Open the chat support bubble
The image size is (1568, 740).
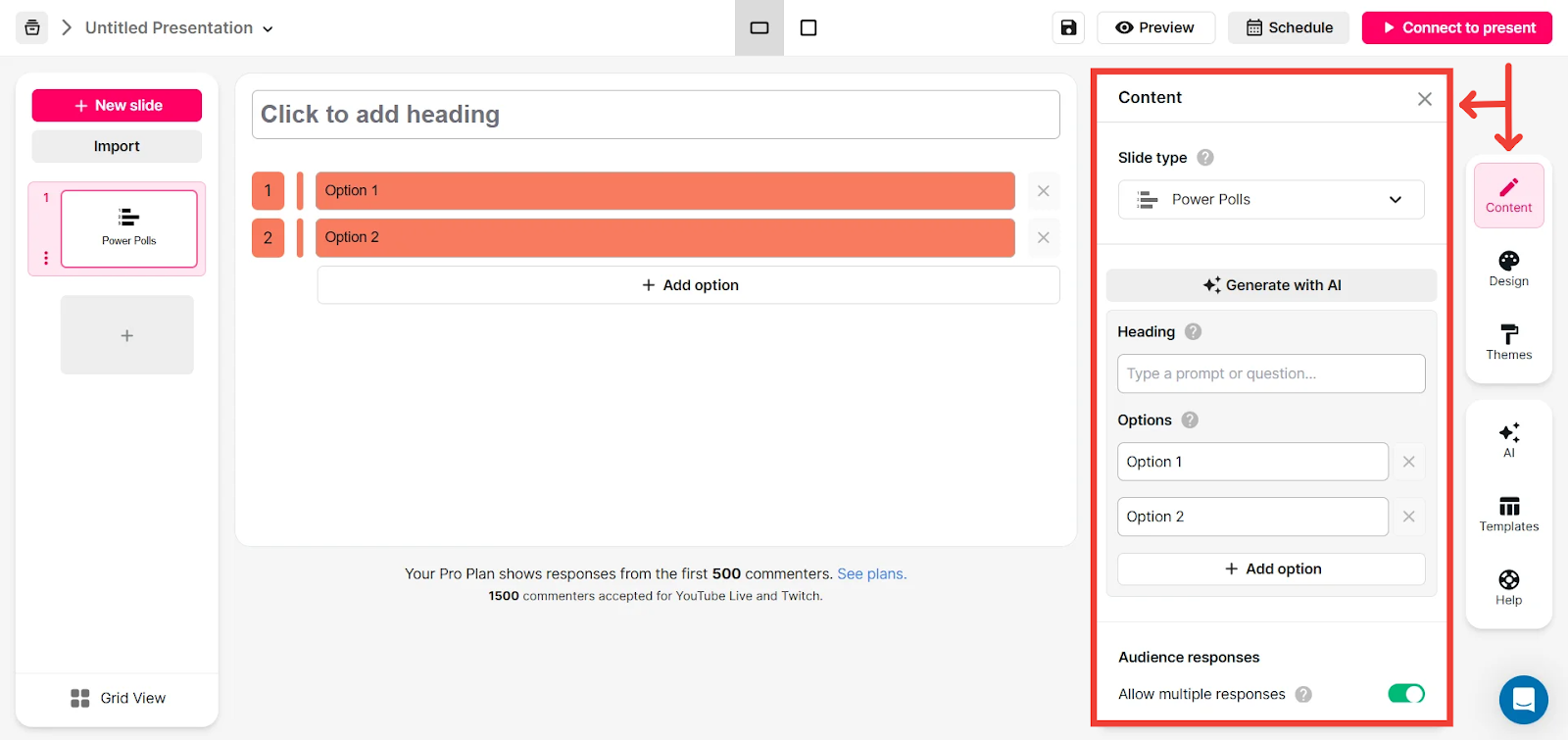[x=1523, y=700]
